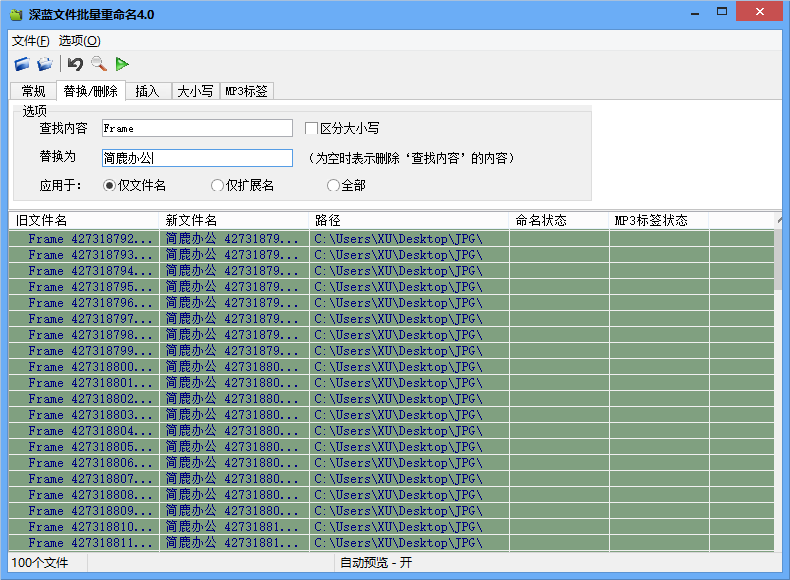This screenshot has width=790, height=580.
Task: Sort by 旧文件名 column header
Action: point(84,220)
